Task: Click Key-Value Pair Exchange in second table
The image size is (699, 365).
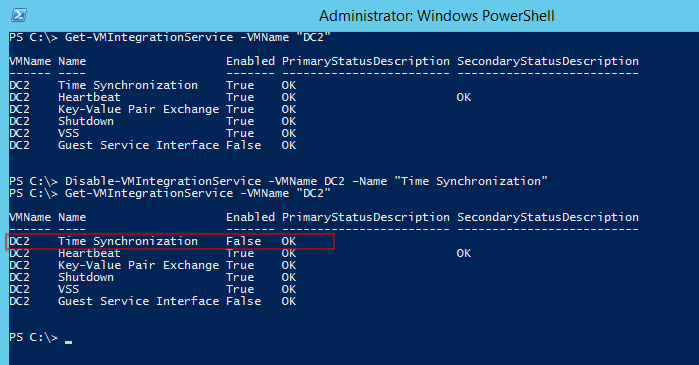Action: click(139, 265)
